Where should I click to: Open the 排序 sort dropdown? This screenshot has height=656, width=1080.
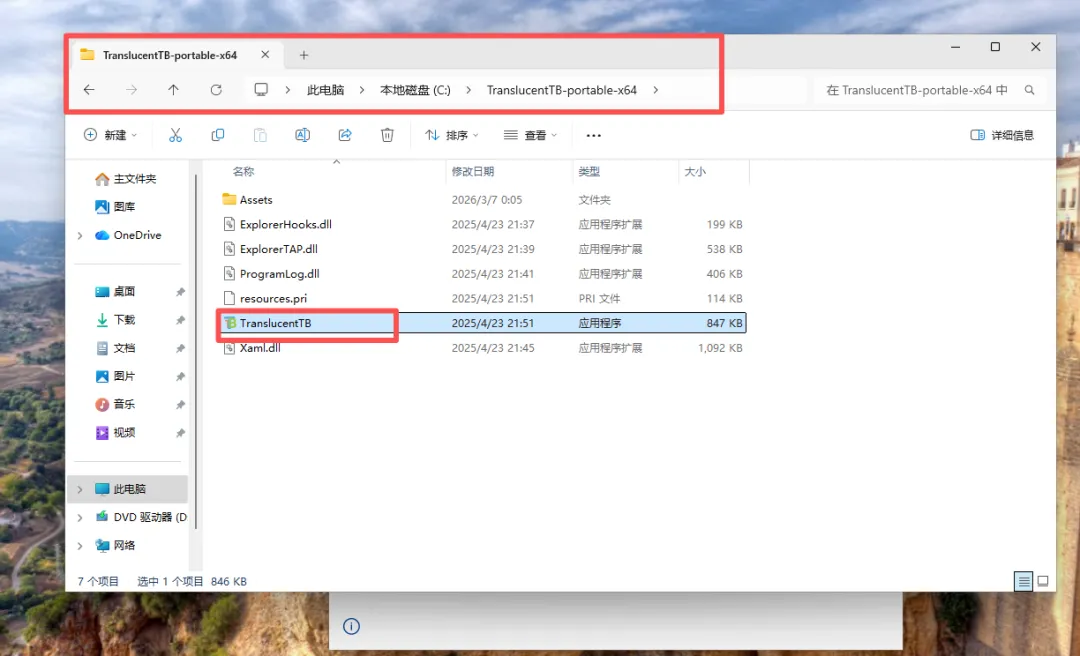452,135
